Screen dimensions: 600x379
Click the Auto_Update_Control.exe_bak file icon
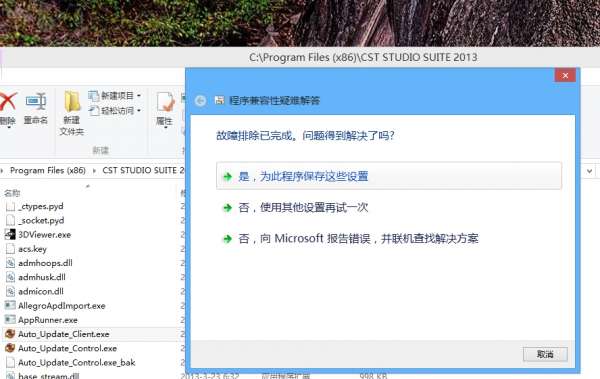pyautogui.click(x=10, y=362)
